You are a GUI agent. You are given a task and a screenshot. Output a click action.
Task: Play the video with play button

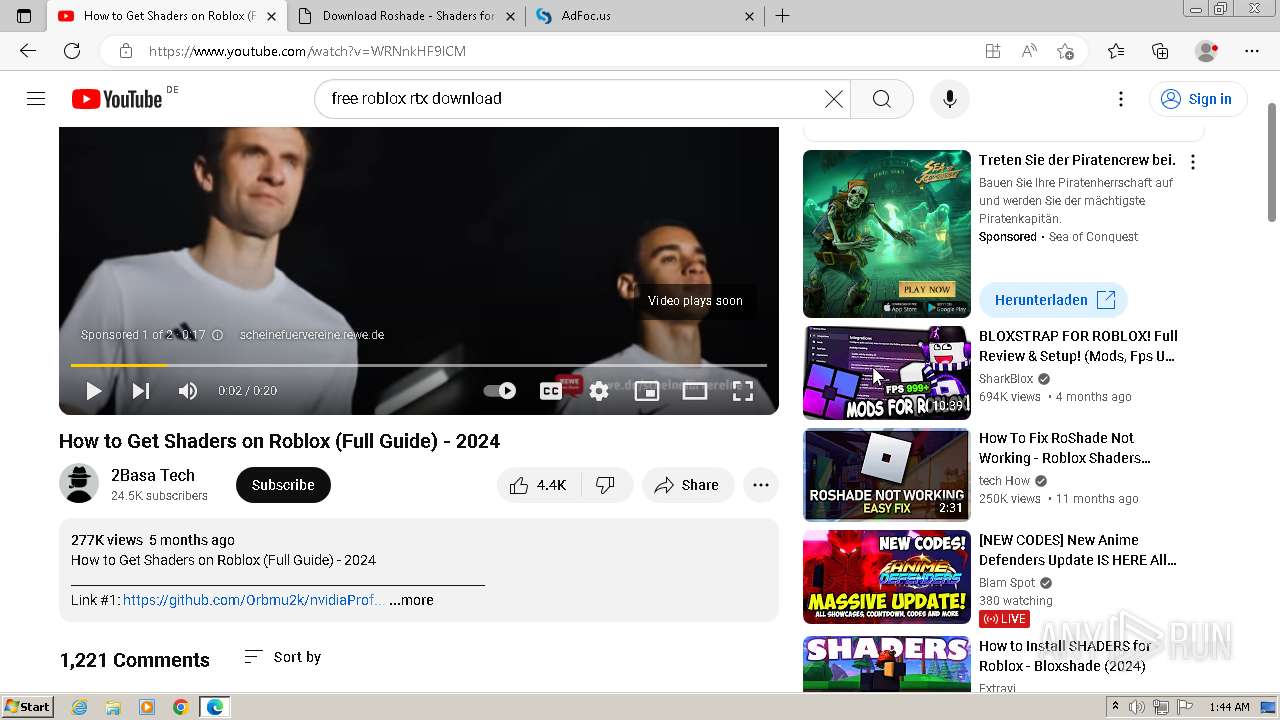(x=93, y=391)
